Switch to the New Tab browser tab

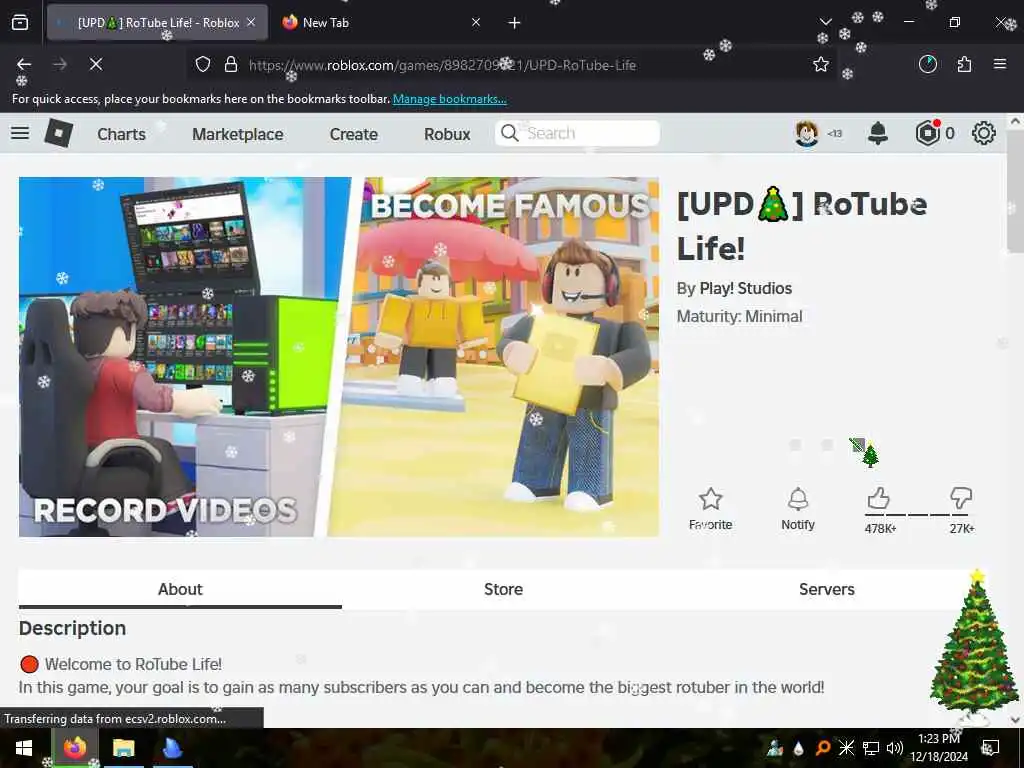click(x=381, y=23)
